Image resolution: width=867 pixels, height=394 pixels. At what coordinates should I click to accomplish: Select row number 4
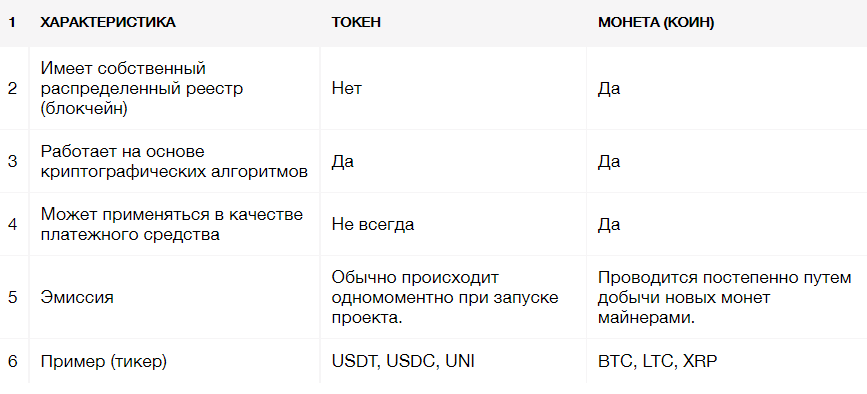[12, 224]
